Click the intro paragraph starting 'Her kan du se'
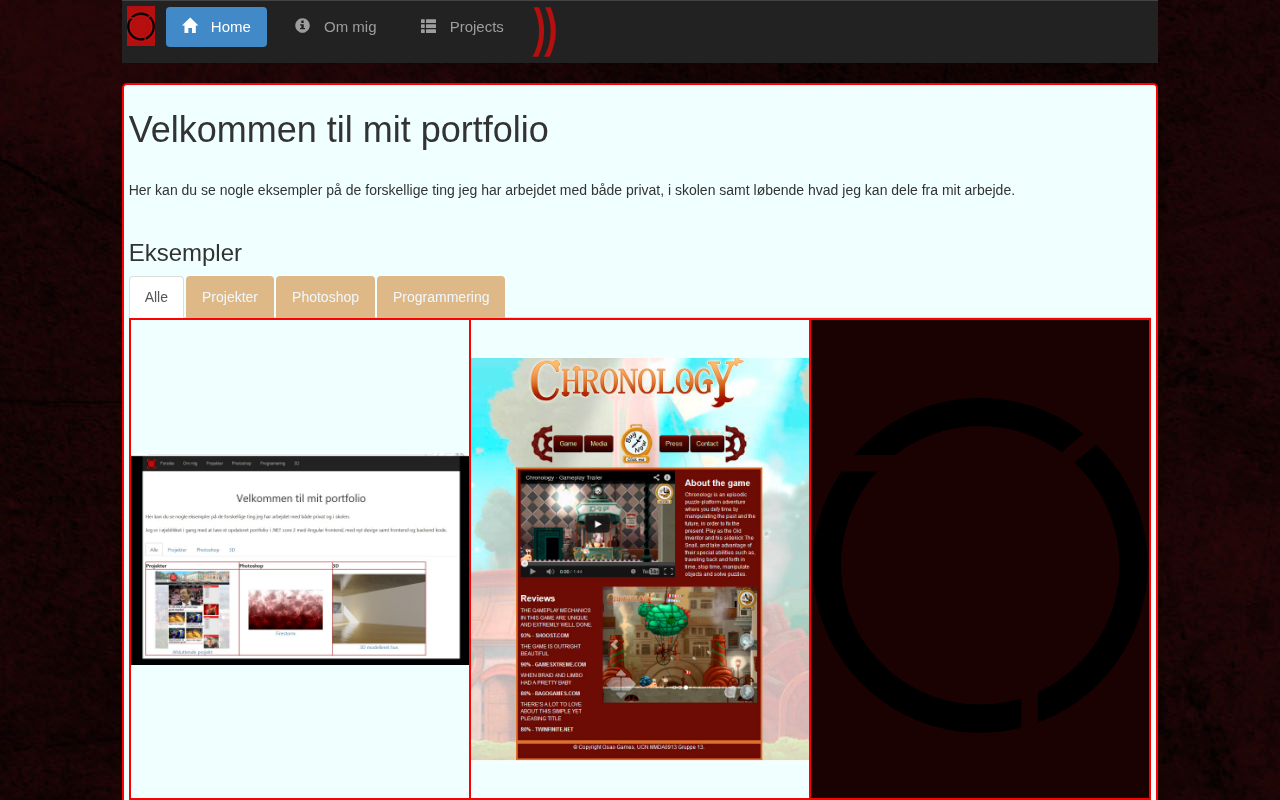 click(x=572, y=190)
